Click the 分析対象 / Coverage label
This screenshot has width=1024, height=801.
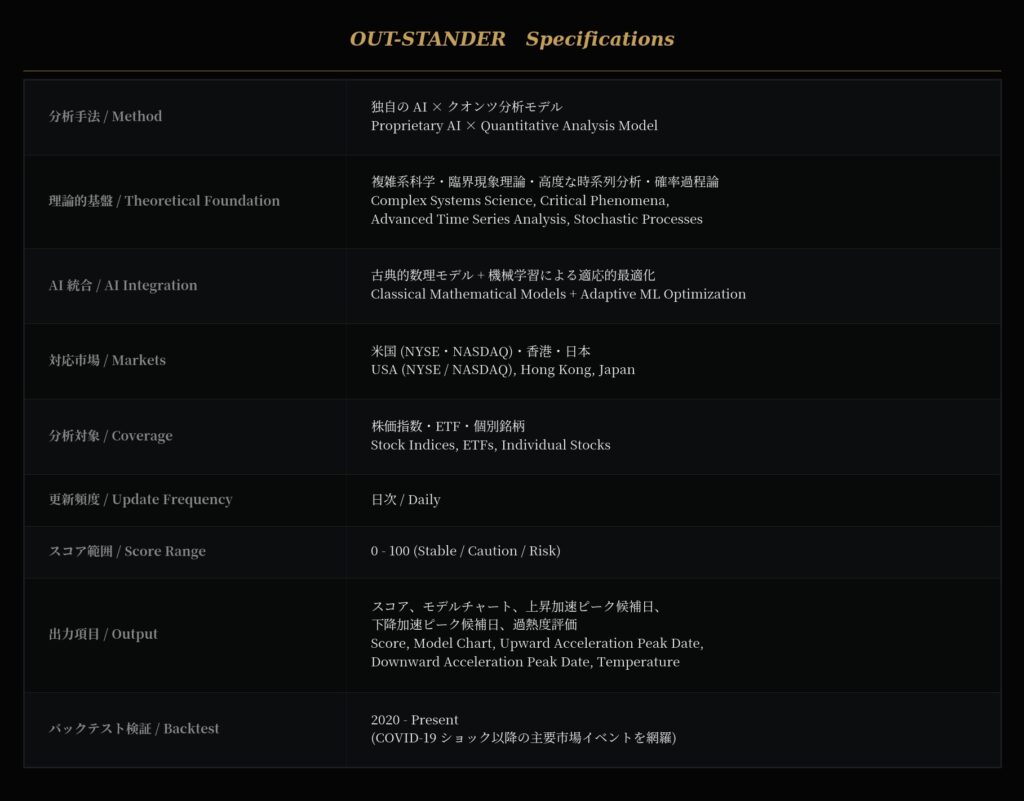click(x=110, y=436)
